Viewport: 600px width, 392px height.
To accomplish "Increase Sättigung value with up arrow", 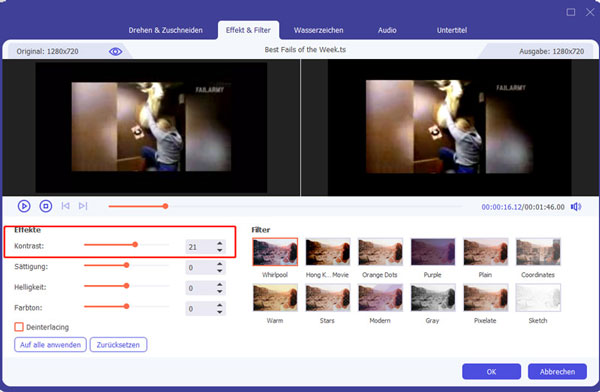I will click(220, 264).
